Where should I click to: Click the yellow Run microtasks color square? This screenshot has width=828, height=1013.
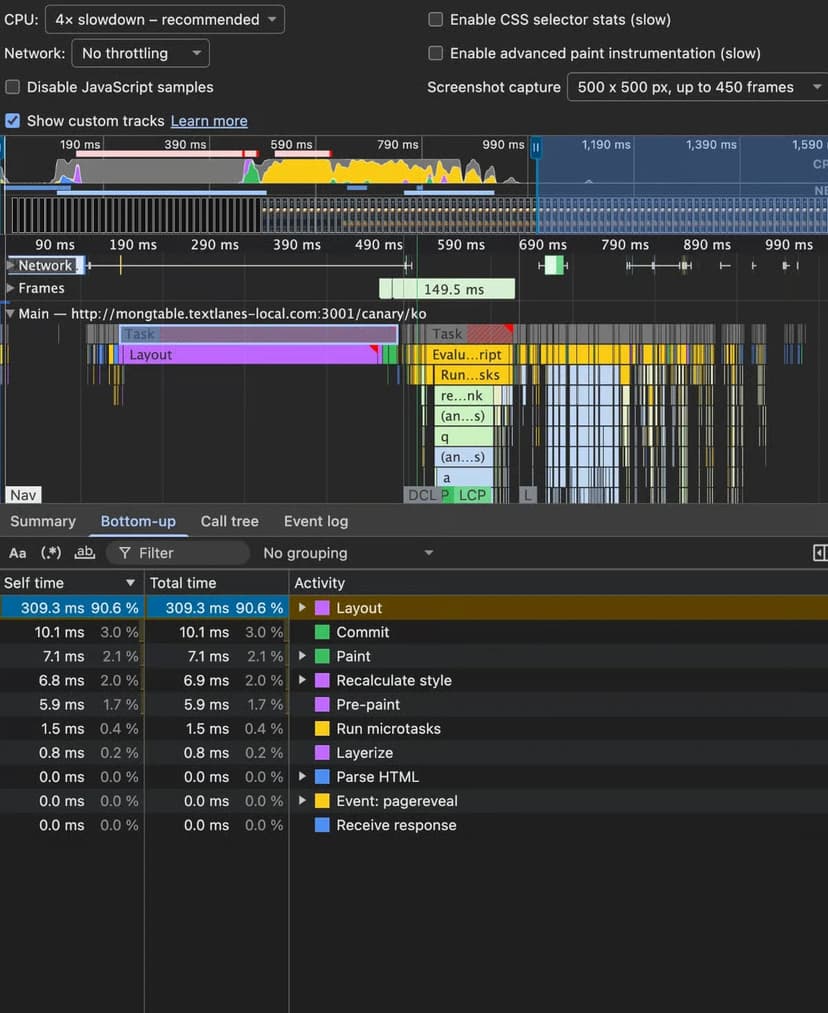pos(322,729)
